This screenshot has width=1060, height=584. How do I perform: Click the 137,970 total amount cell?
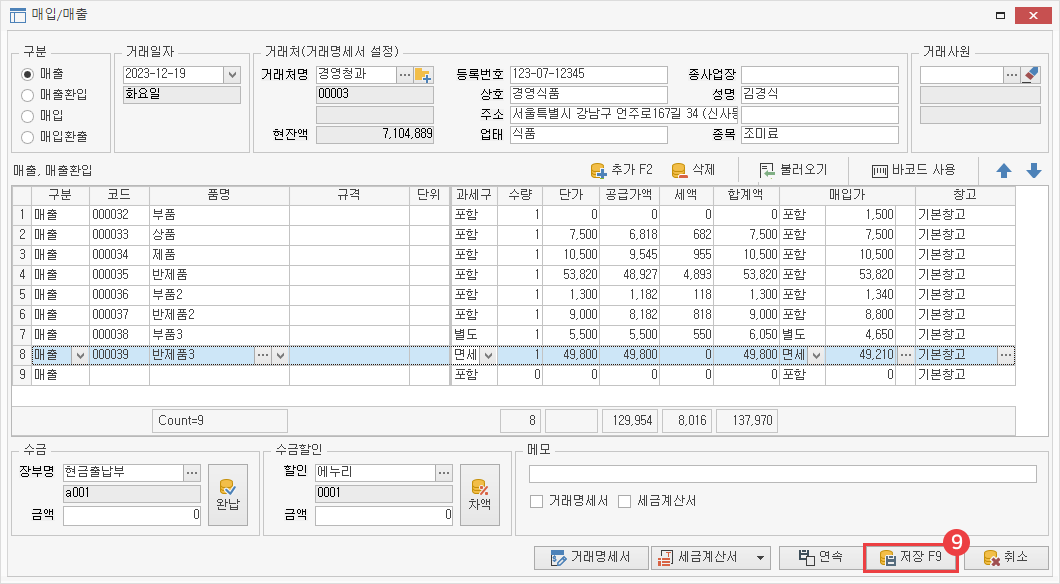click(746, 421)
